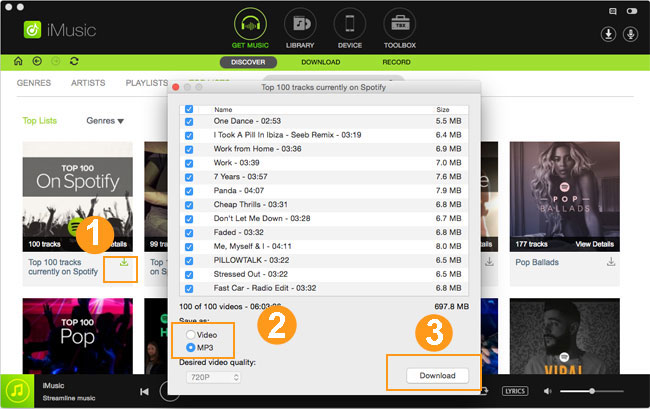The width and height of the screenshot is (650, 409).
Task: Expand the Genres dropdown
Action: 105,121
